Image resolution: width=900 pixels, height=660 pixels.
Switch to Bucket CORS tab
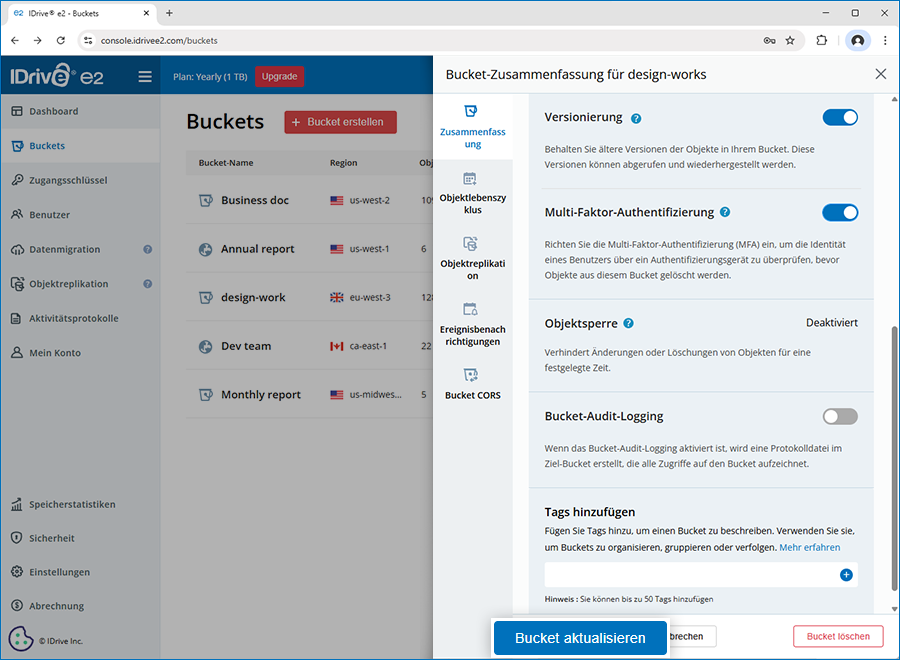(x=473, y=384)
